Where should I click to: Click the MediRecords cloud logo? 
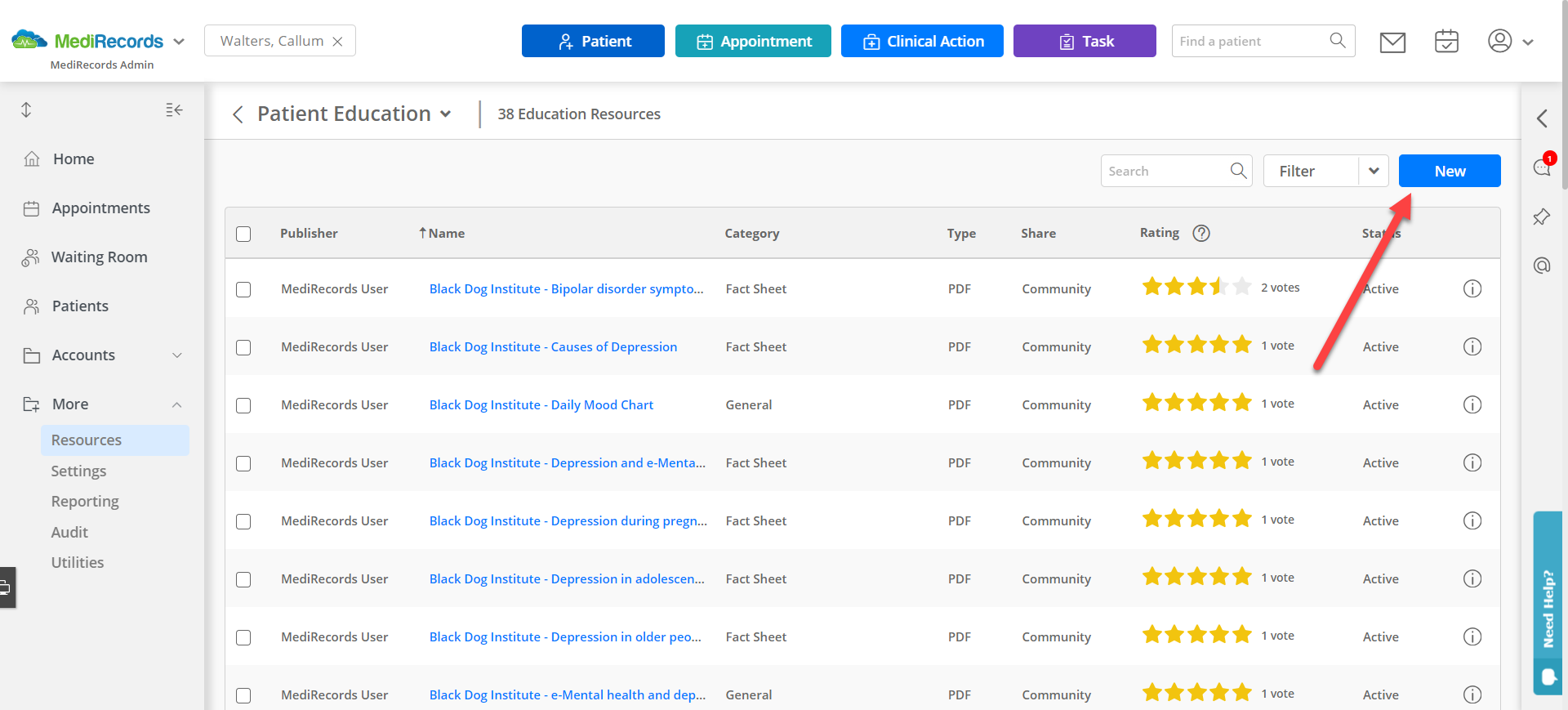pyautogui.click(x=29, y=40)
